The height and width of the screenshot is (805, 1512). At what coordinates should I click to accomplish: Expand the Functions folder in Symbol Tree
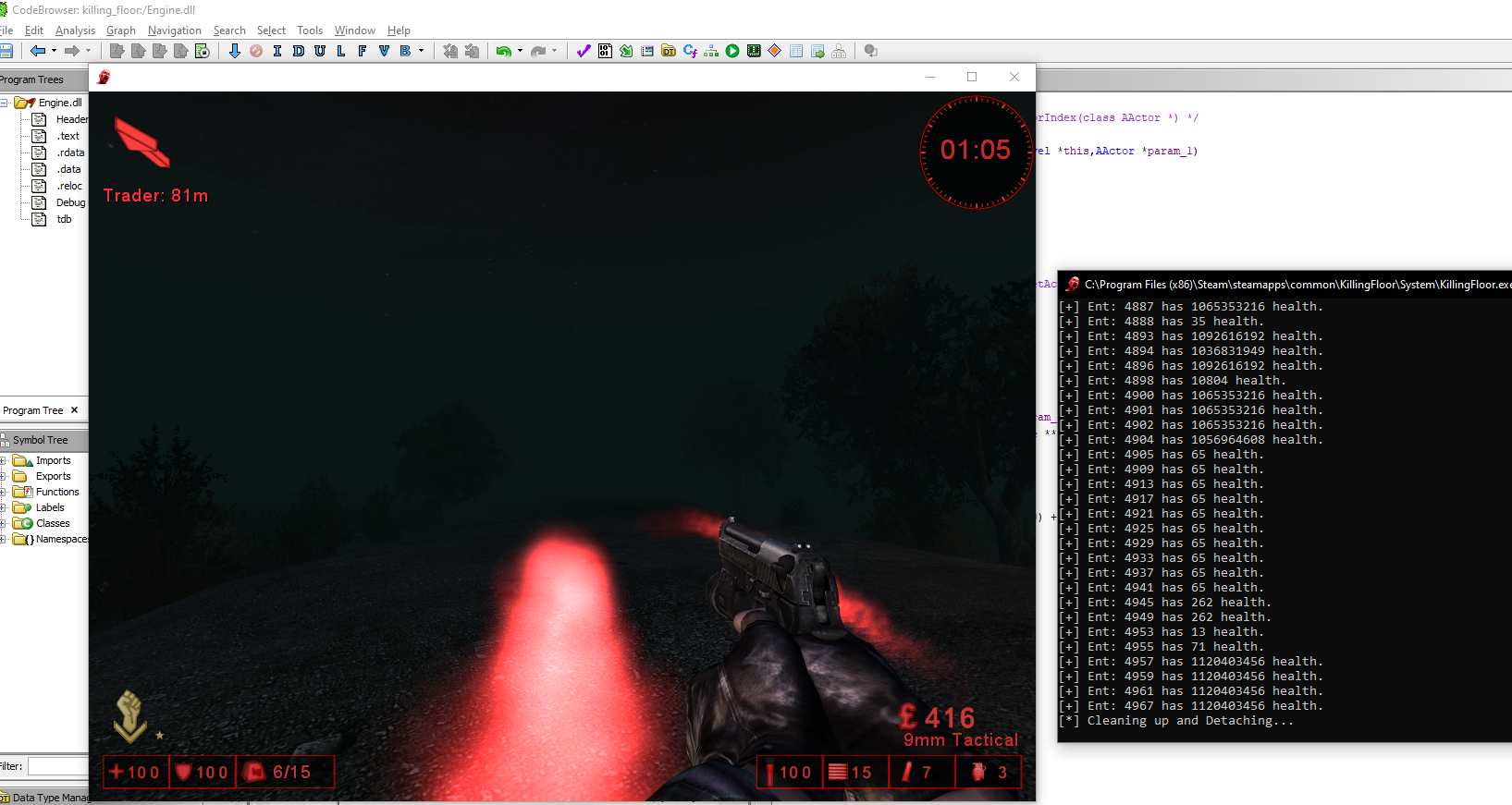tap(4, 492)
